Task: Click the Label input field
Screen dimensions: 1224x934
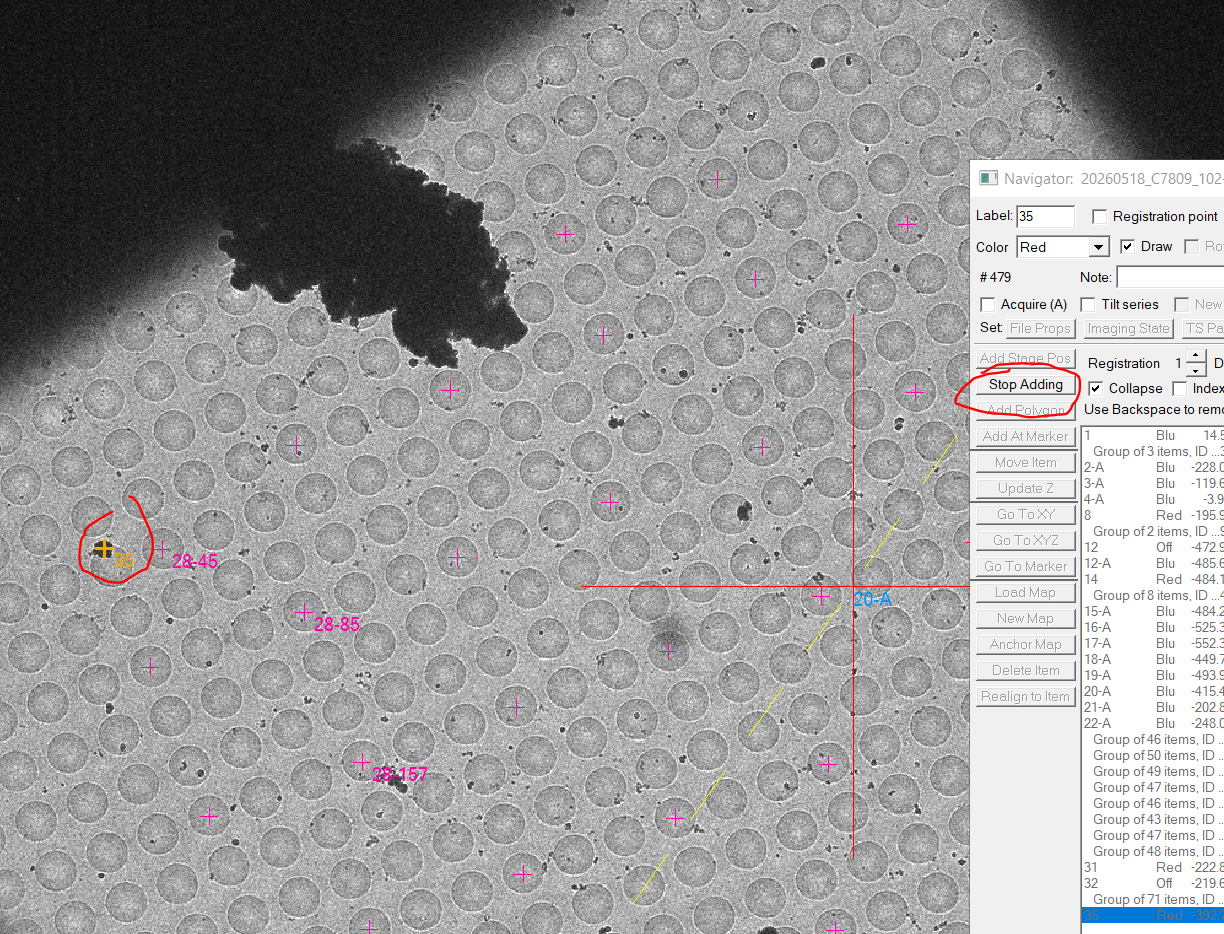Action: pos(1045,216)
